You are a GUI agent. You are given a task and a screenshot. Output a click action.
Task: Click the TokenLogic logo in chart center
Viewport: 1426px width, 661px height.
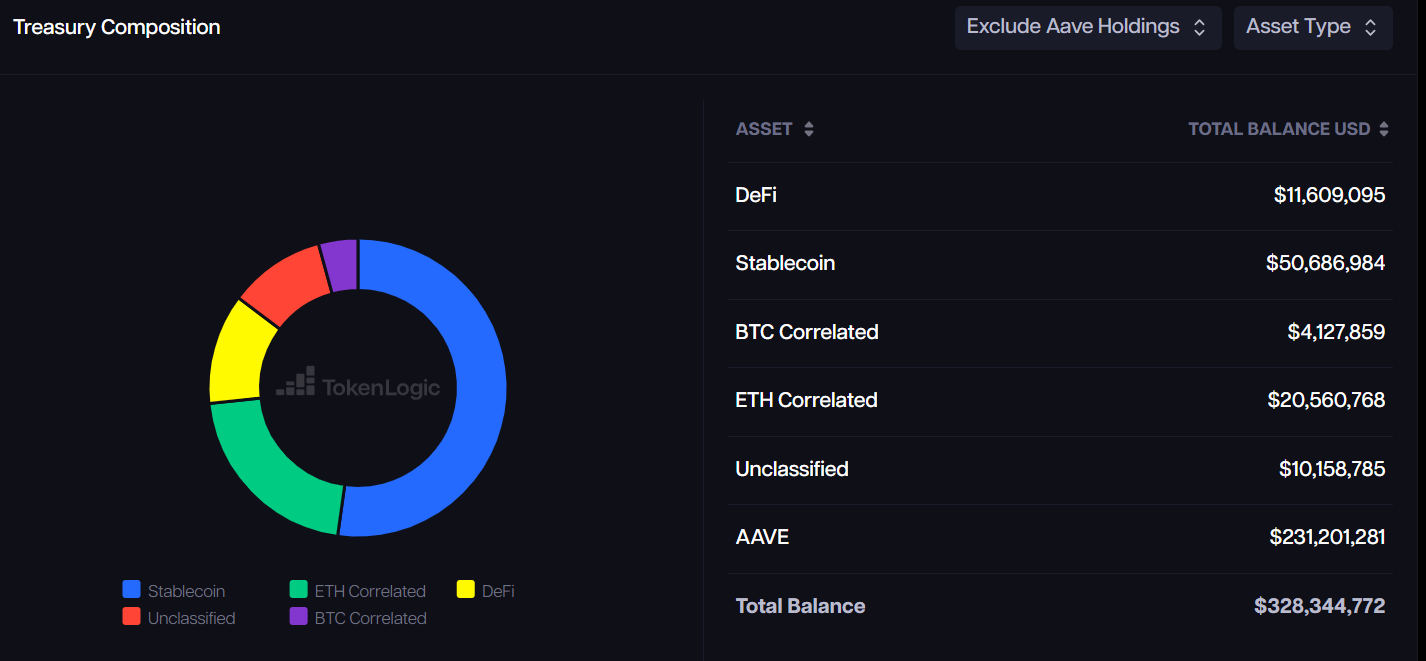click(358, 385)
